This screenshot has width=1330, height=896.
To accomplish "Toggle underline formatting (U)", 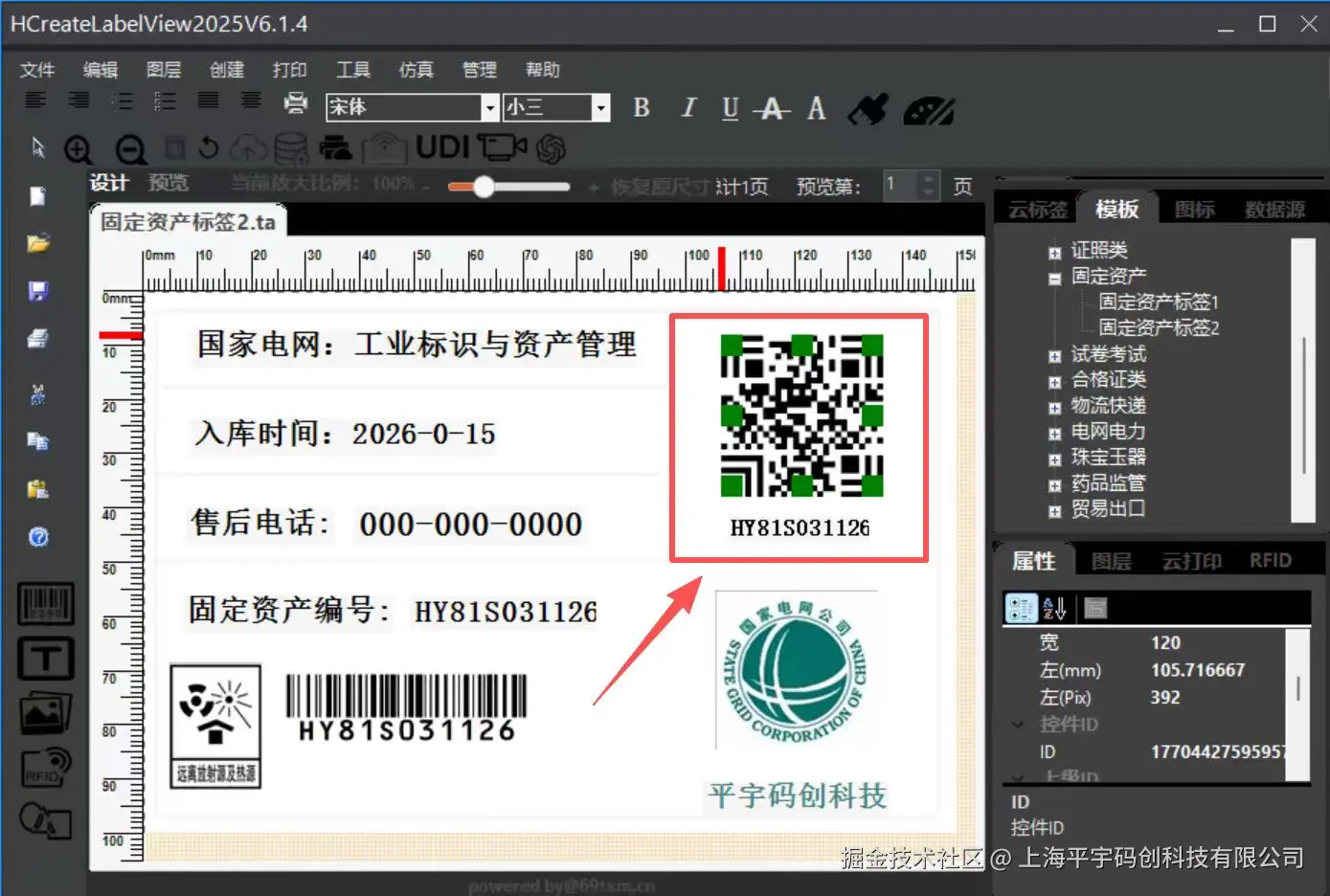I will [730, 107].
